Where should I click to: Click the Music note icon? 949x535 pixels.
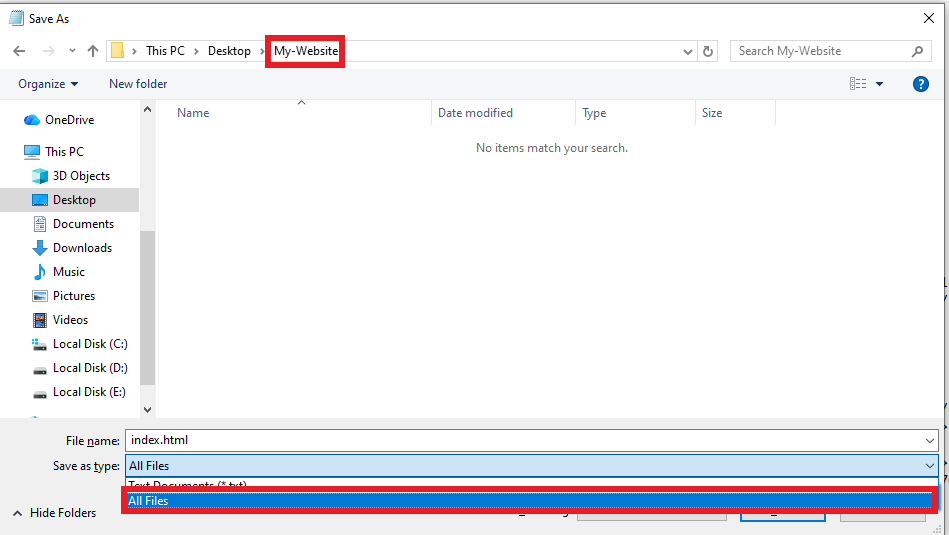(40, 272)
